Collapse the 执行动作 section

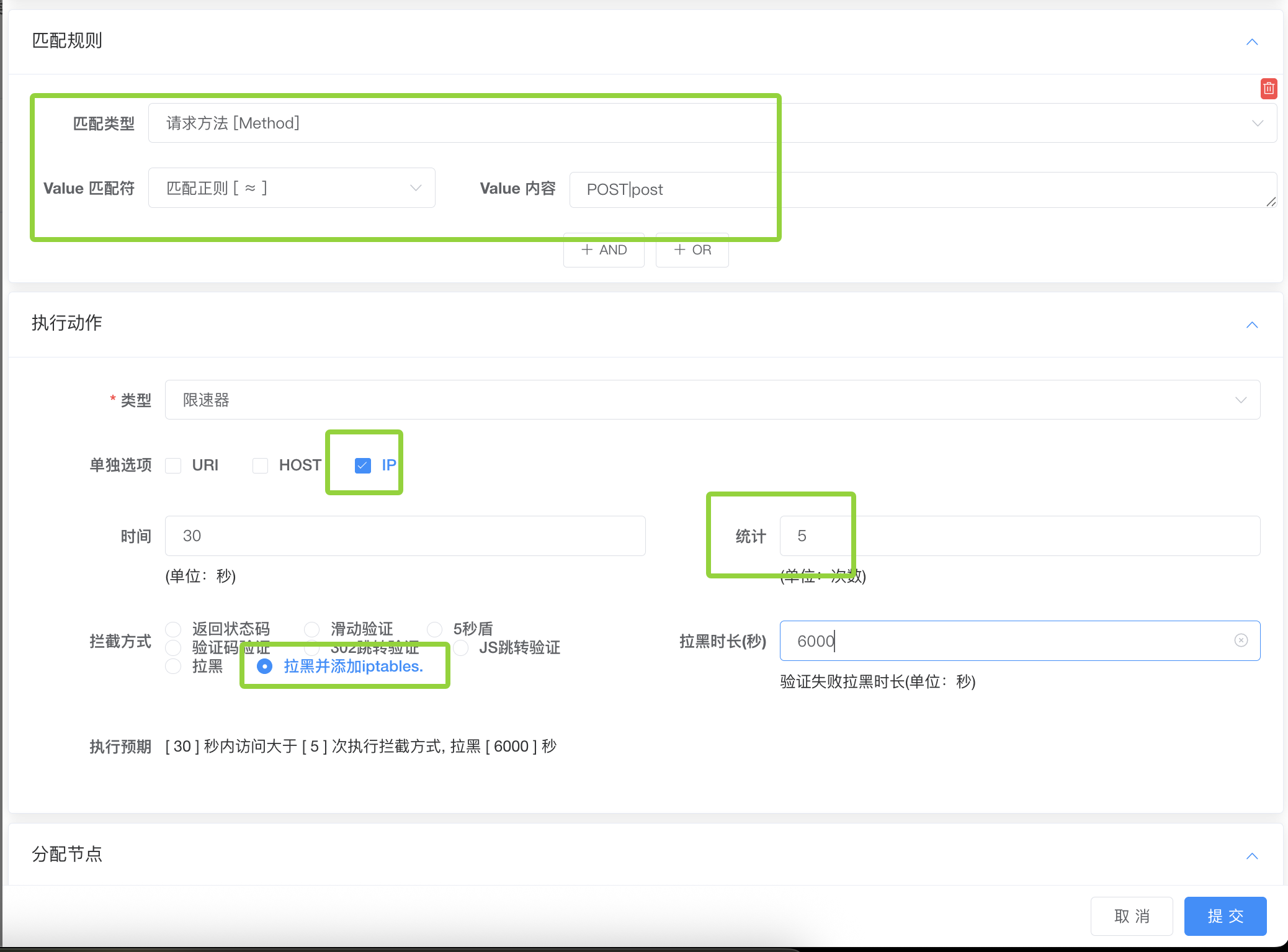point(1252,325)
